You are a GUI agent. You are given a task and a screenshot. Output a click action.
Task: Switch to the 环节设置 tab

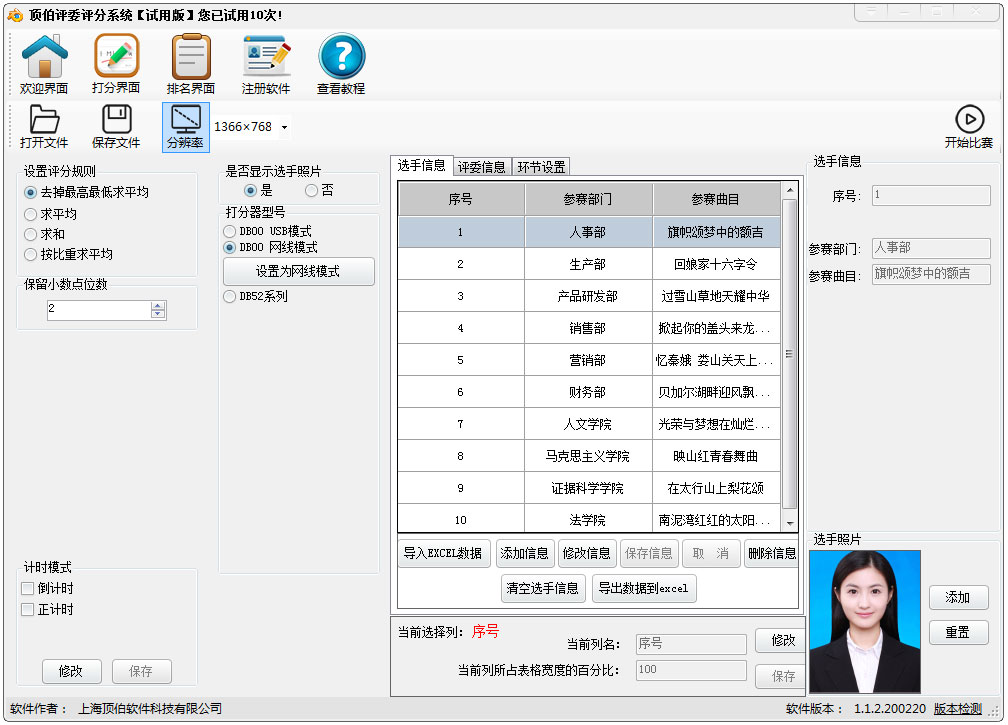(x=541, y=167)
